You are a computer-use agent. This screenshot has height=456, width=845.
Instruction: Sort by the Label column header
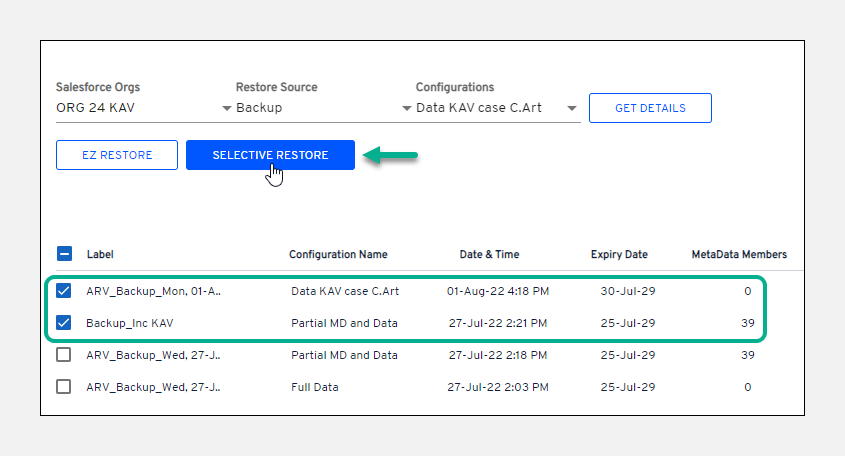100,254
